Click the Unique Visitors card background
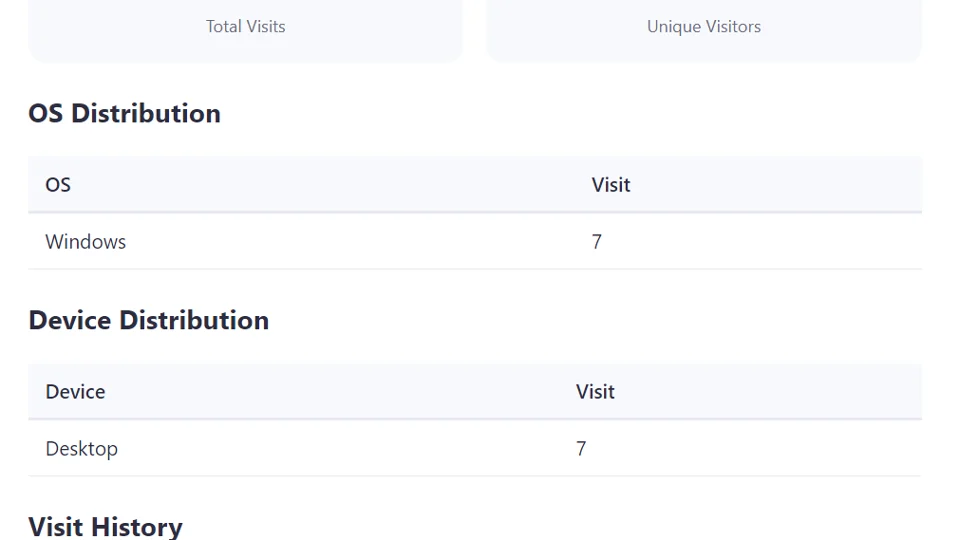960x540 pixels. click(x=704, y=31)
